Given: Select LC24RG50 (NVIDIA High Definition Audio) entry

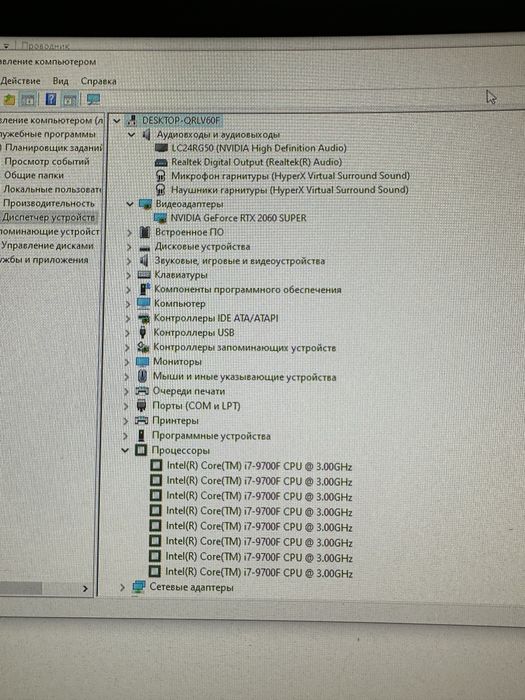Looking at the screenshot, I should tap(259, 148).
